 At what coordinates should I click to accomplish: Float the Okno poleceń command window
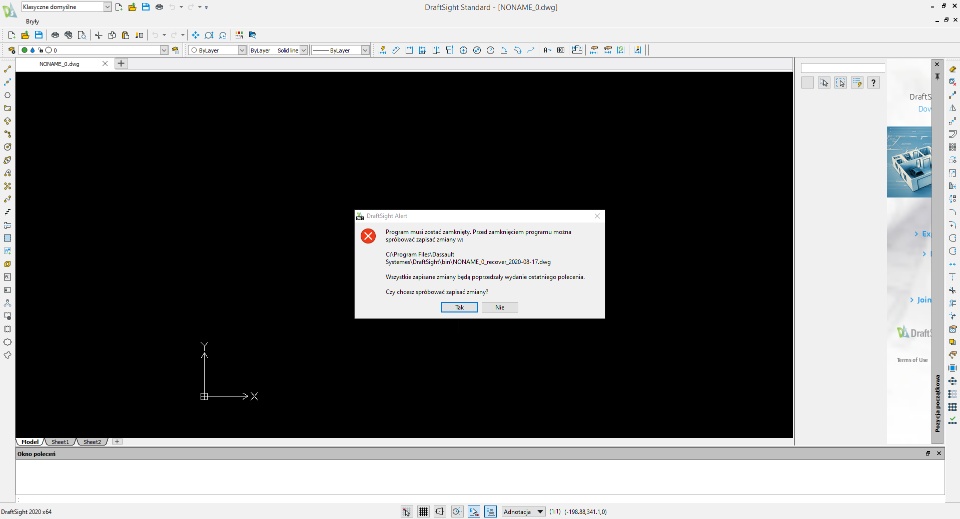click(928, 454)
